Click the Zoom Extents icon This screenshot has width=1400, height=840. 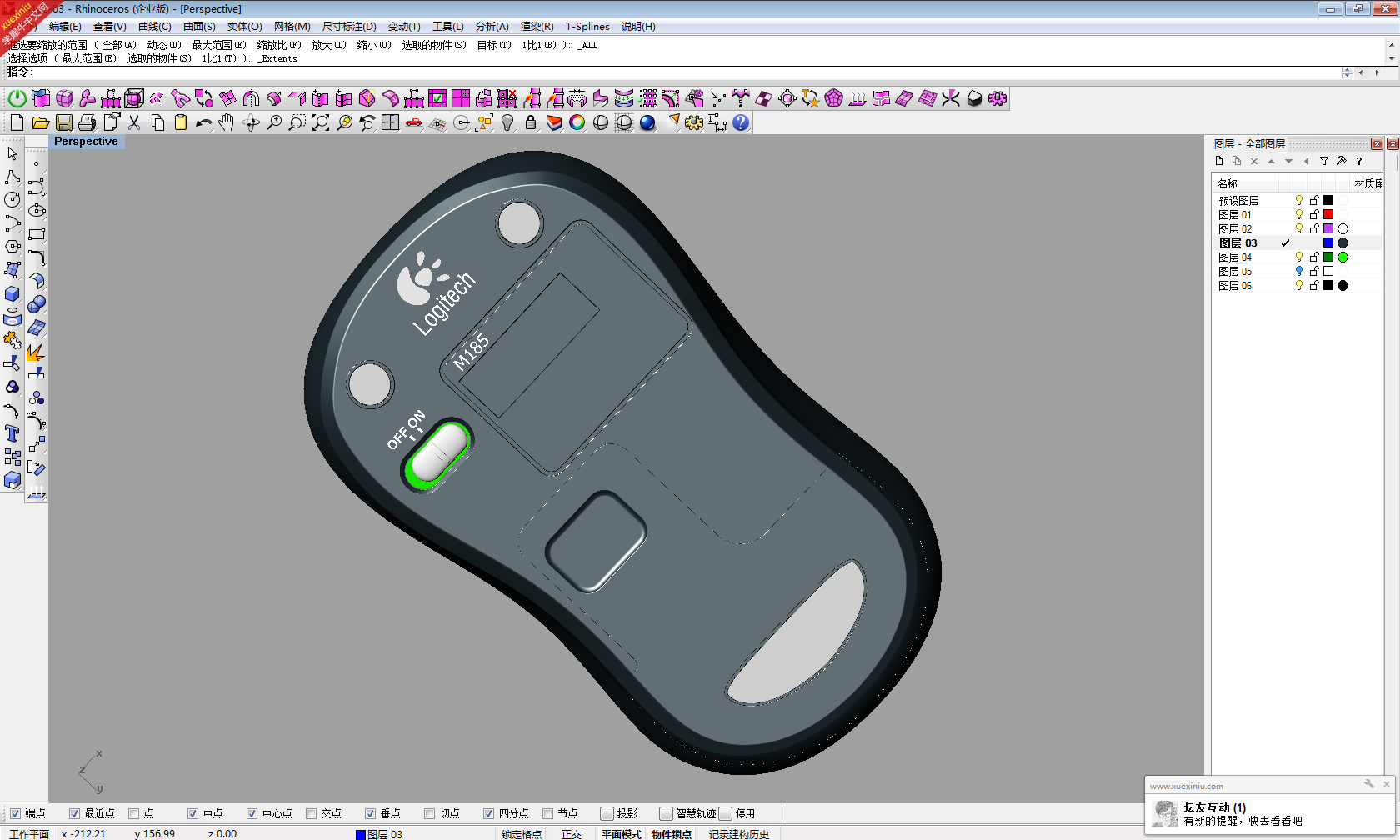(321, 122)
